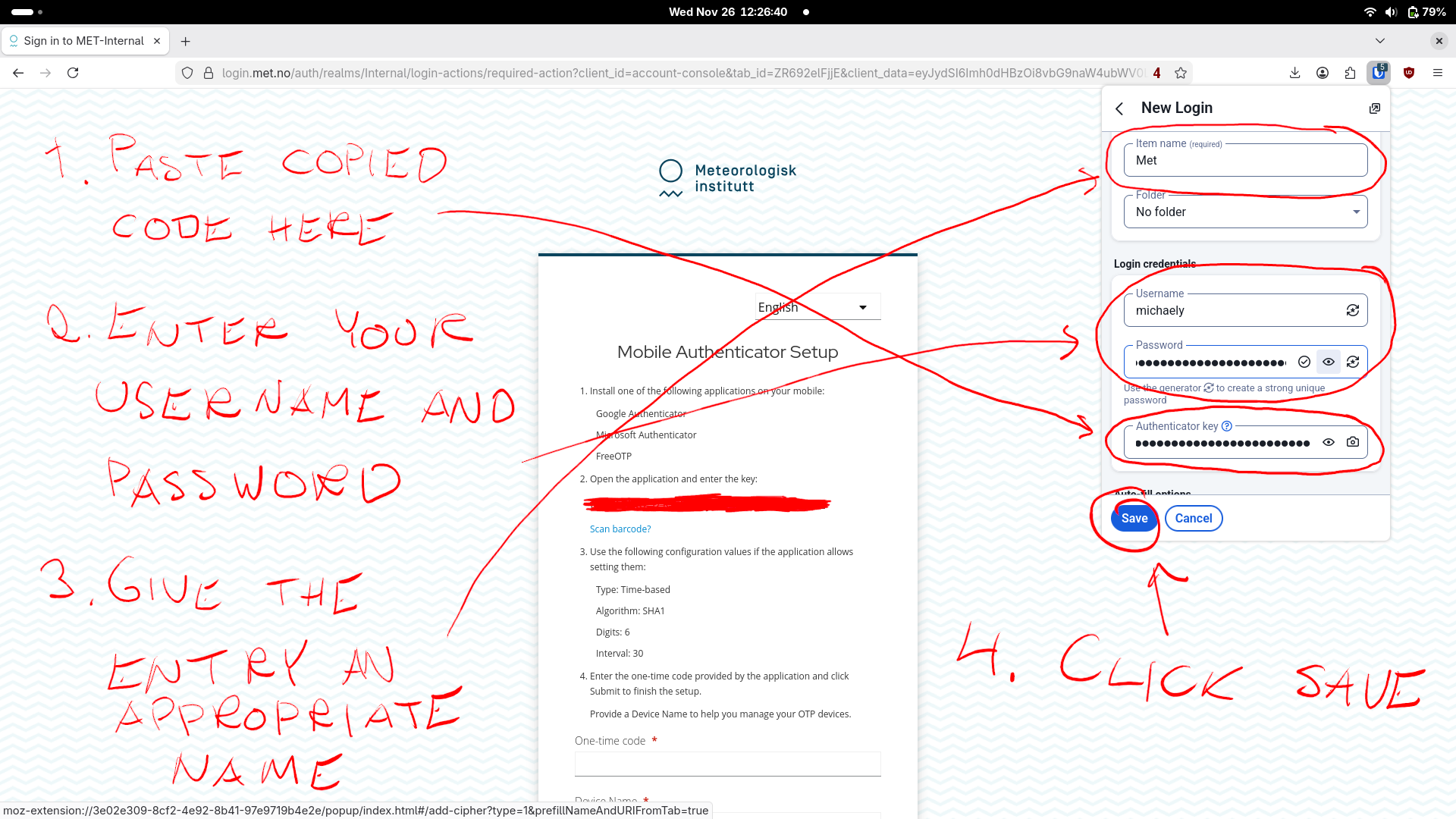The image size is (1456, 819).
Task: Pop out the New Login window
Action: (1374, 108)
